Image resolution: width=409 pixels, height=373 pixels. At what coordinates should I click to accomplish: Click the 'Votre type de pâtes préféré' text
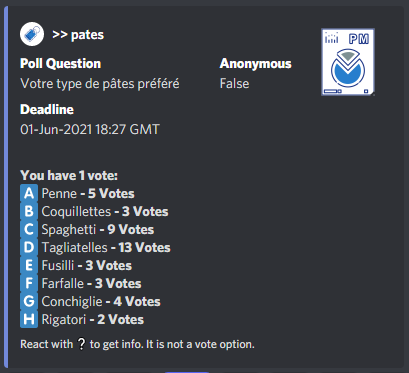point(100,84)
